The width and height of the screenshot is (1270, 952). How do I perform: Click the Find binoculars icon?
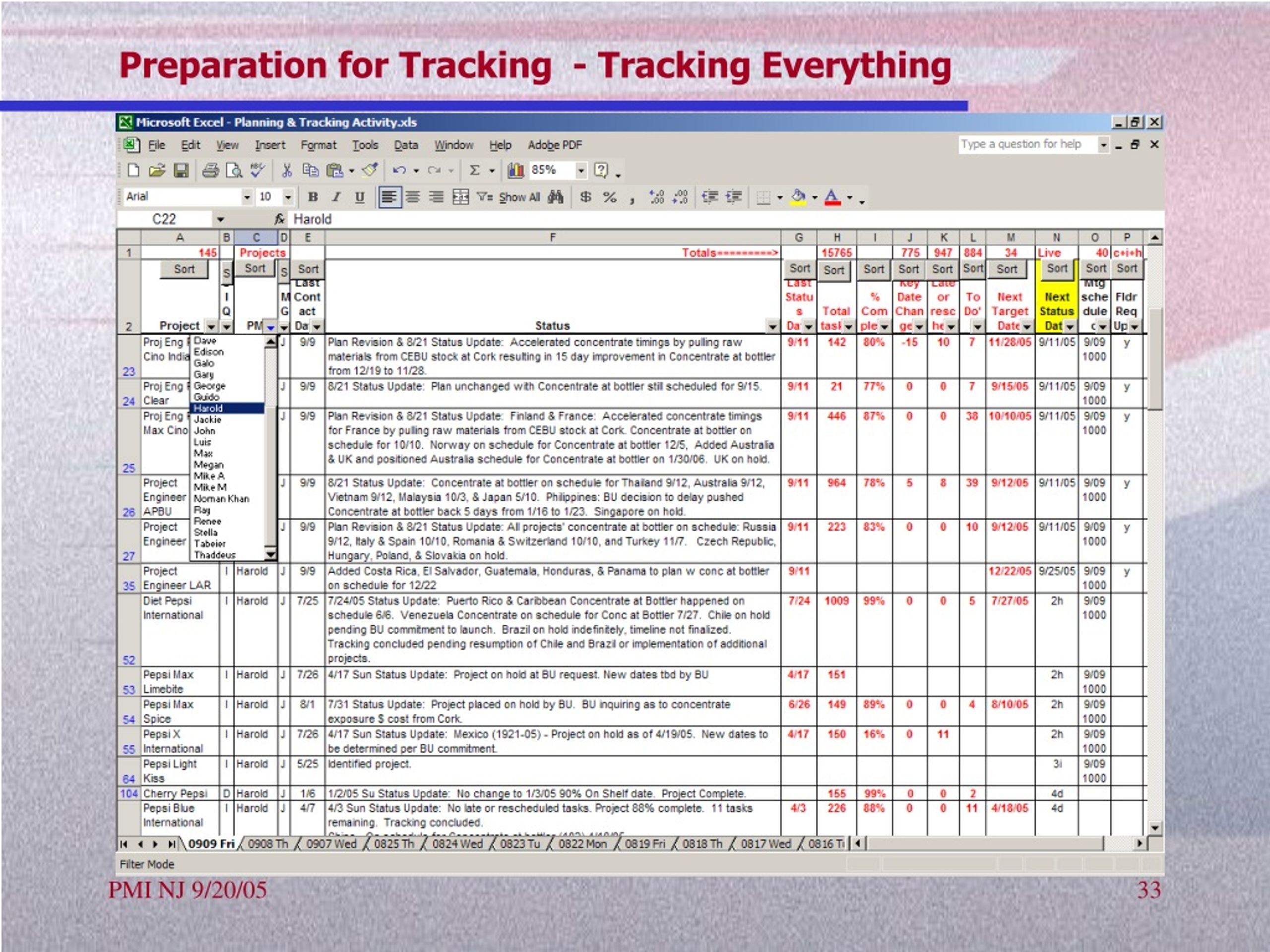[555, 197]
